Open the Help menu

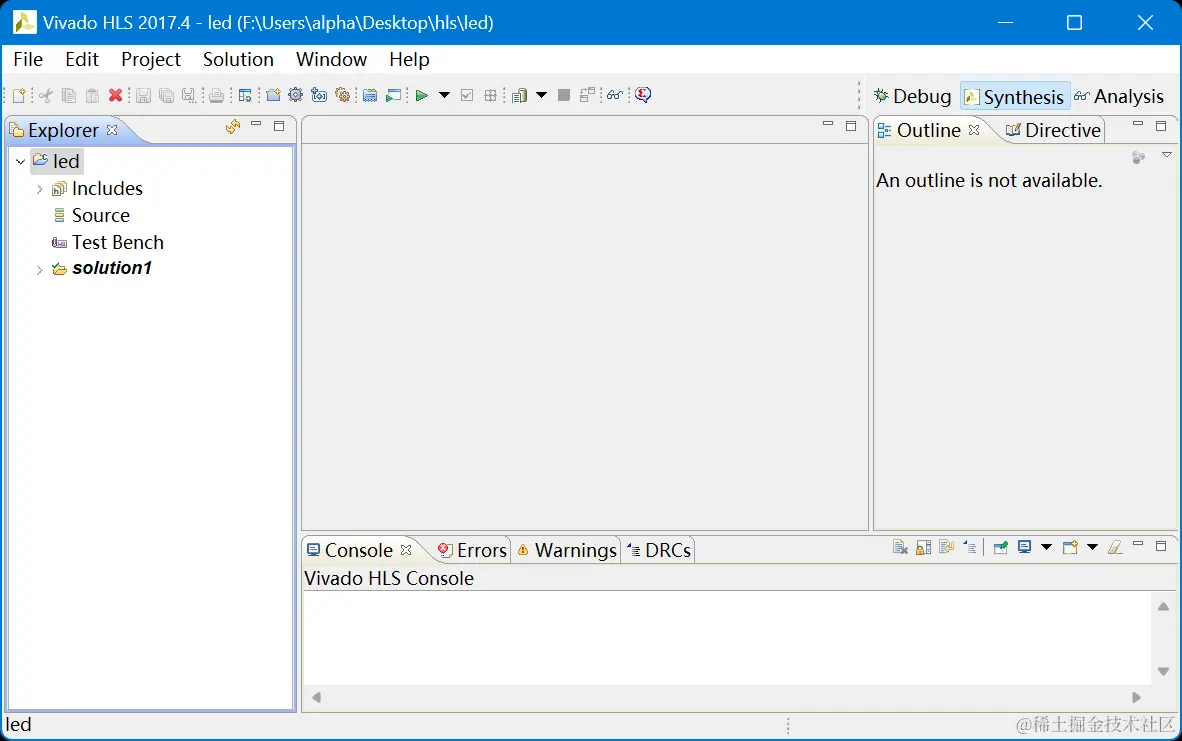tap(409, 60)
